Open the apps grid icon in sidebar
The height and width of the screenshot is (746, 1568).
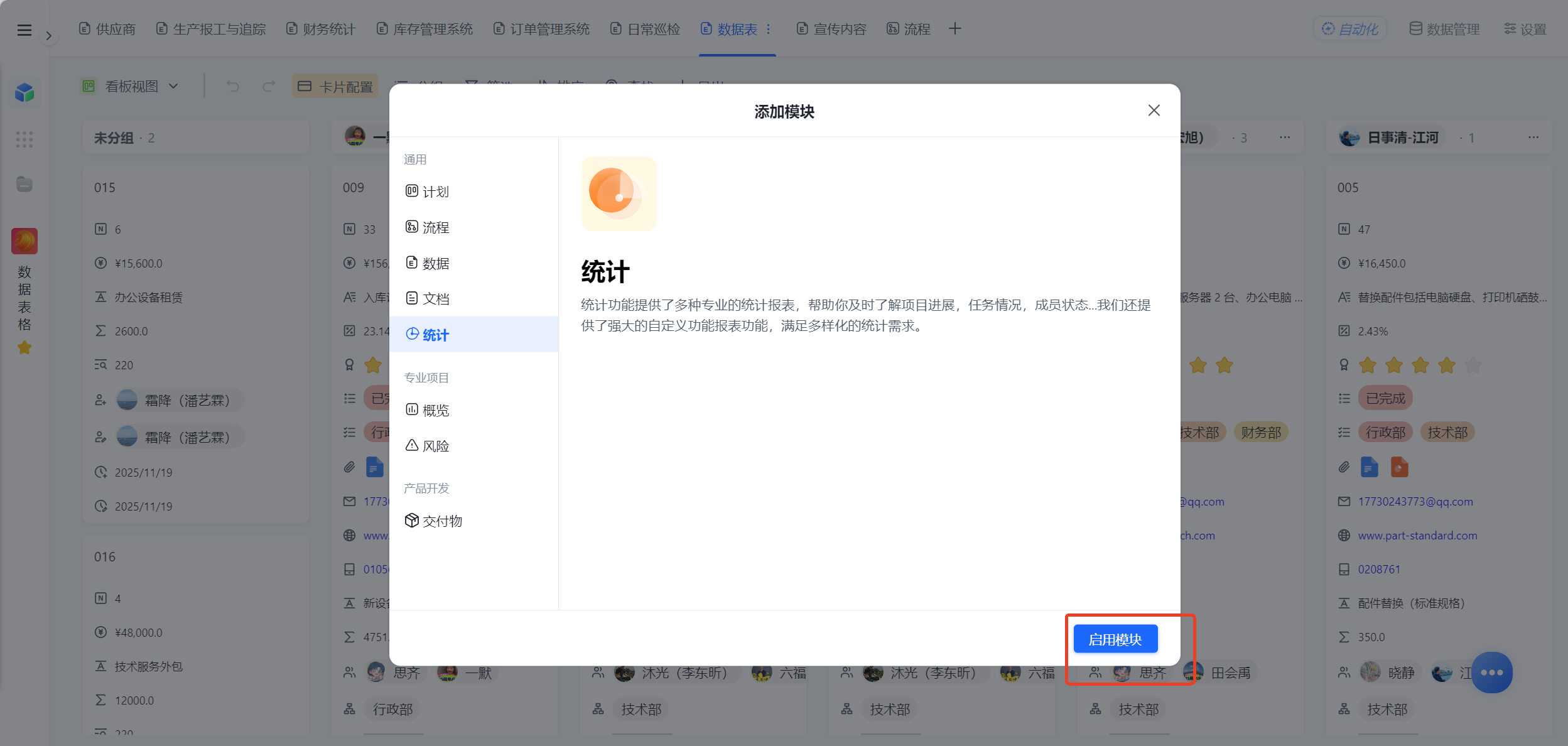(x=24, y=139)
